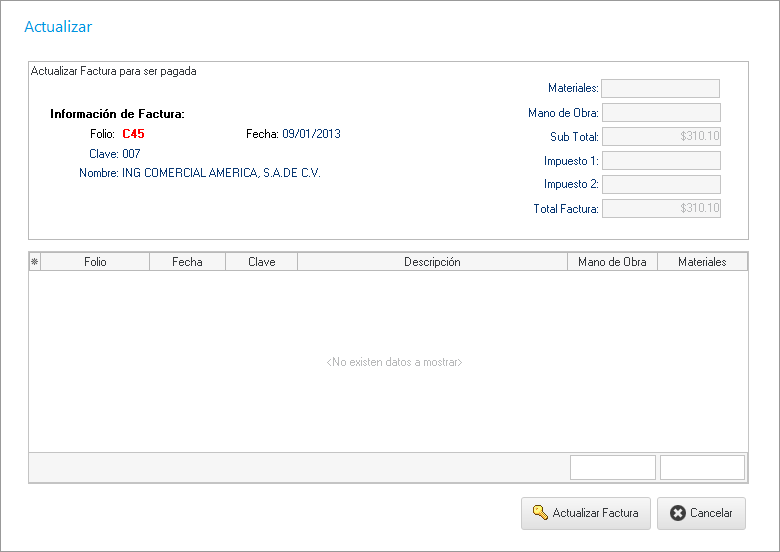Screen dimensions: 780x552
Task: Click the Mano de Obra column header
Action: 612,262
